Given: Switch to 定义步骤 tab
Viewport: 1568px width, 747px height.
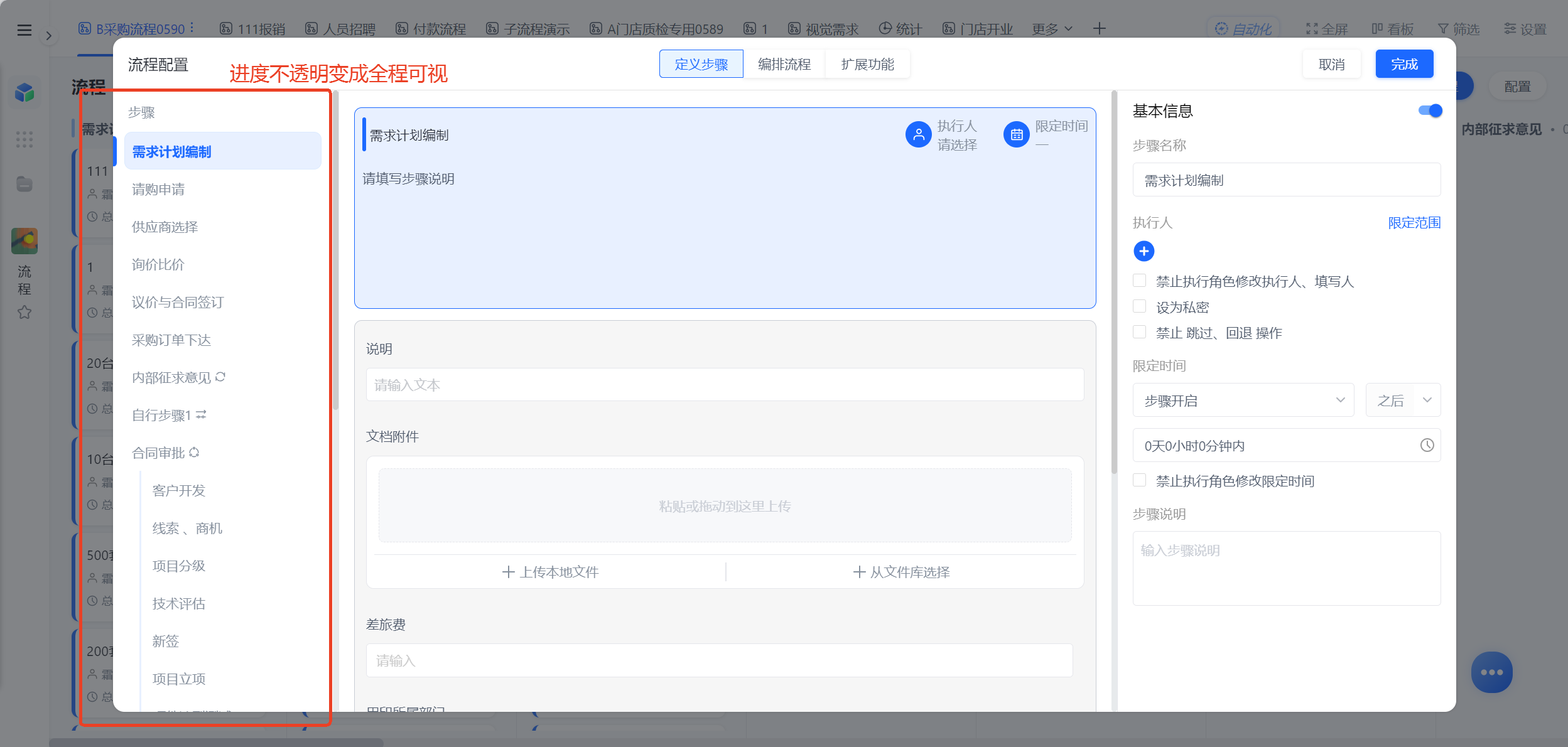Looking at the screenshot, I should tap(701, 64).
